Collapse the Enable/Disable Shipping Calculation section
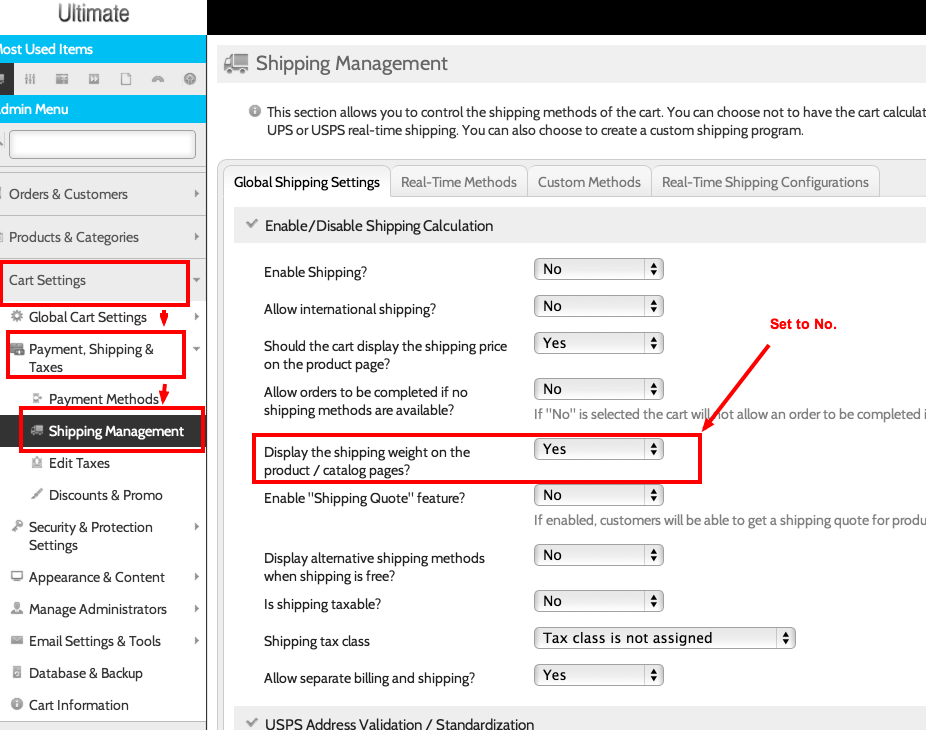Viewport: 926px width, 730px height. click(251, 226)
